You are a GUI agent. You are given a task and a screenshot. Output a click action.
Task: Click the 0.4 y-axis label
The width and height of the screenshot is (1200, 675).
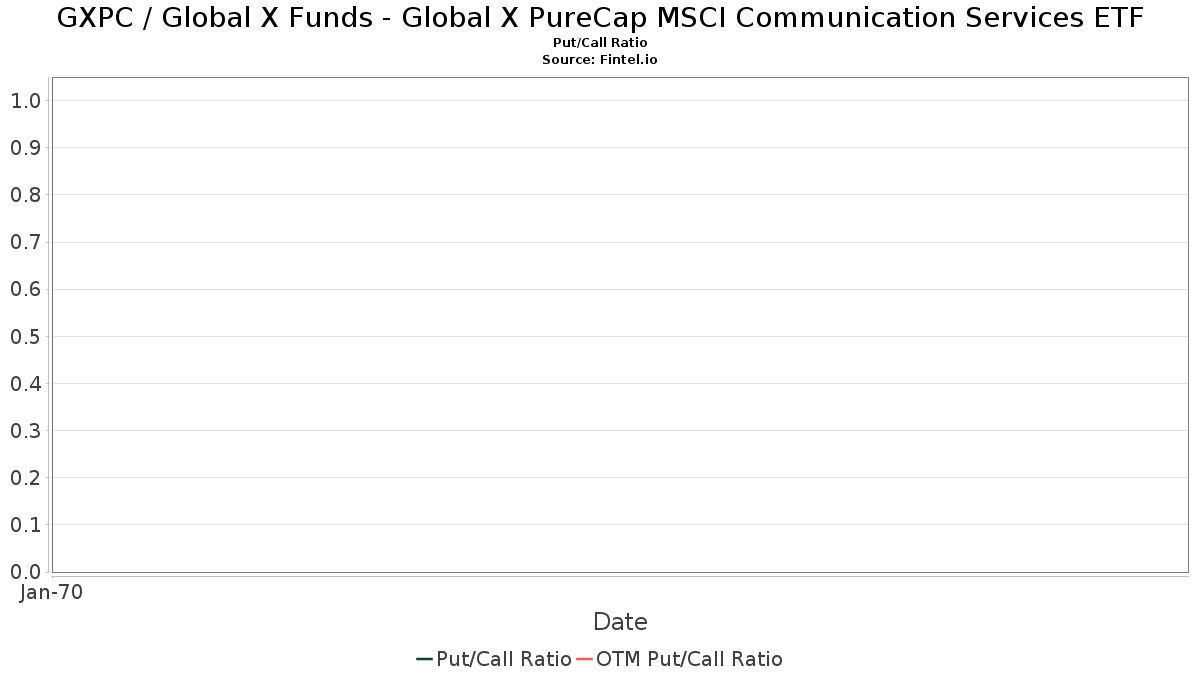point(25,384)
